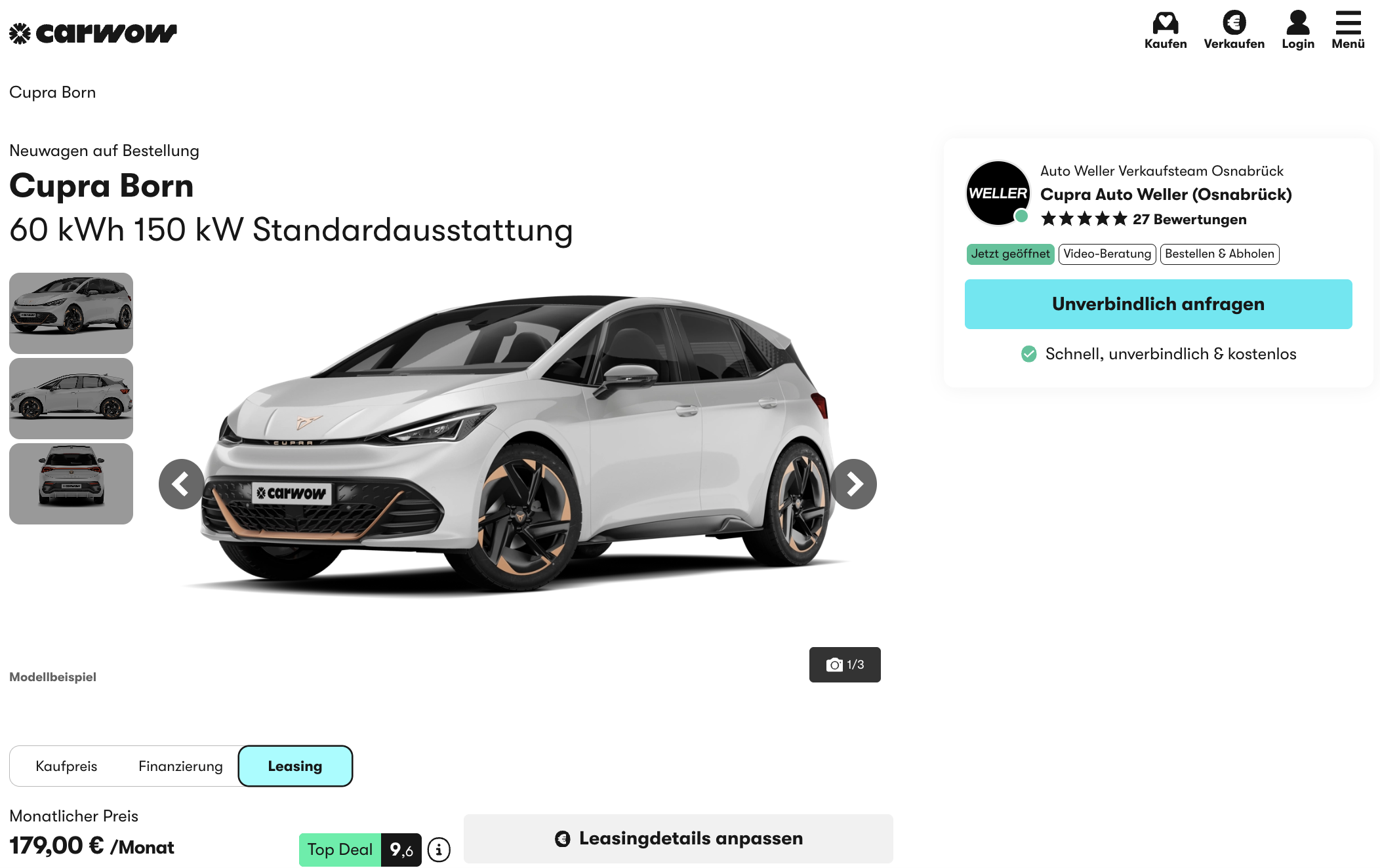Show the next car image arrow
Screen dimensions: 1380x868
pyautogui.click(x=853, y=484)
